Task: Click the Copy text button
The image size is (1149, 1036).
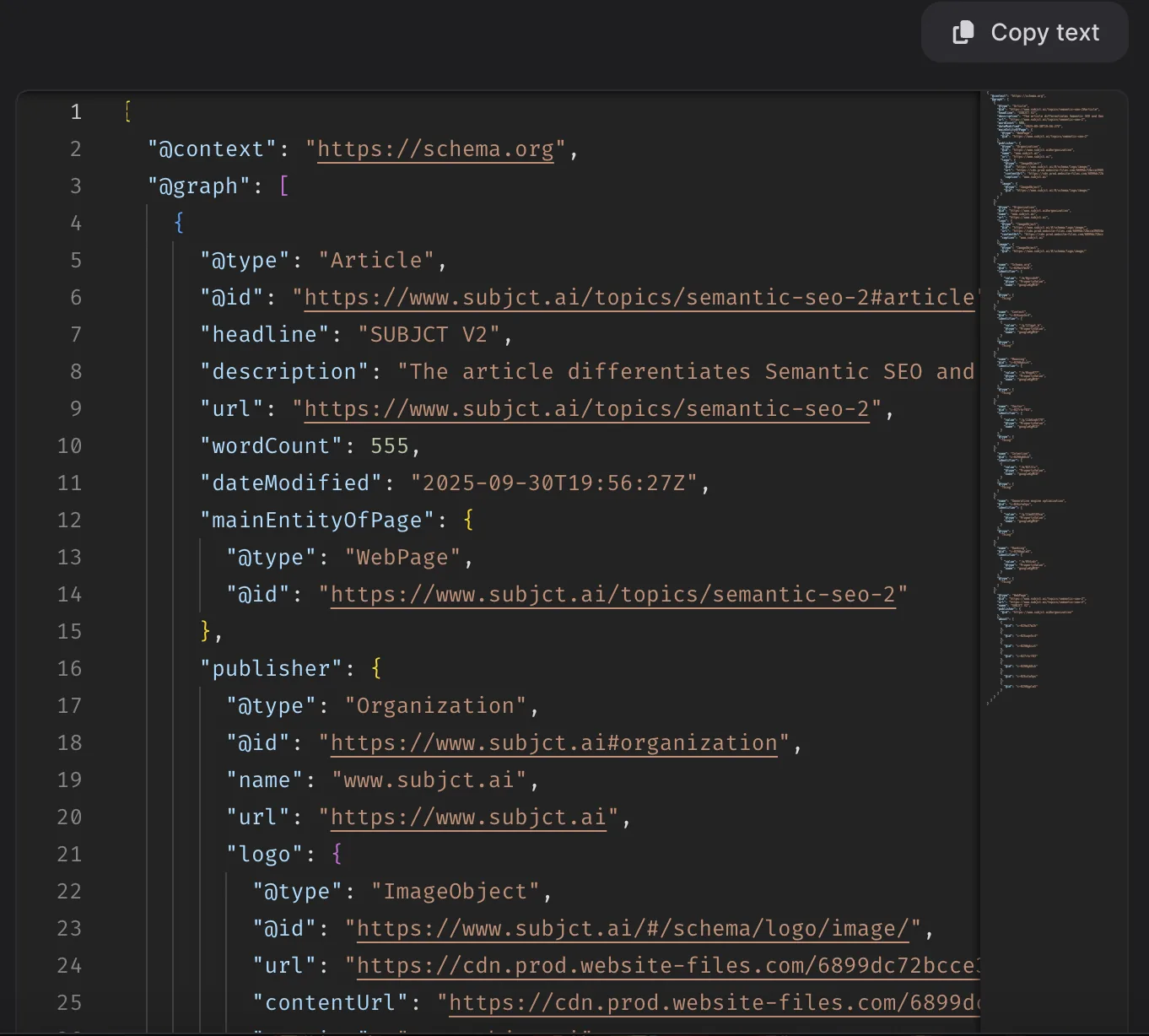Action: click(1024, 32)
